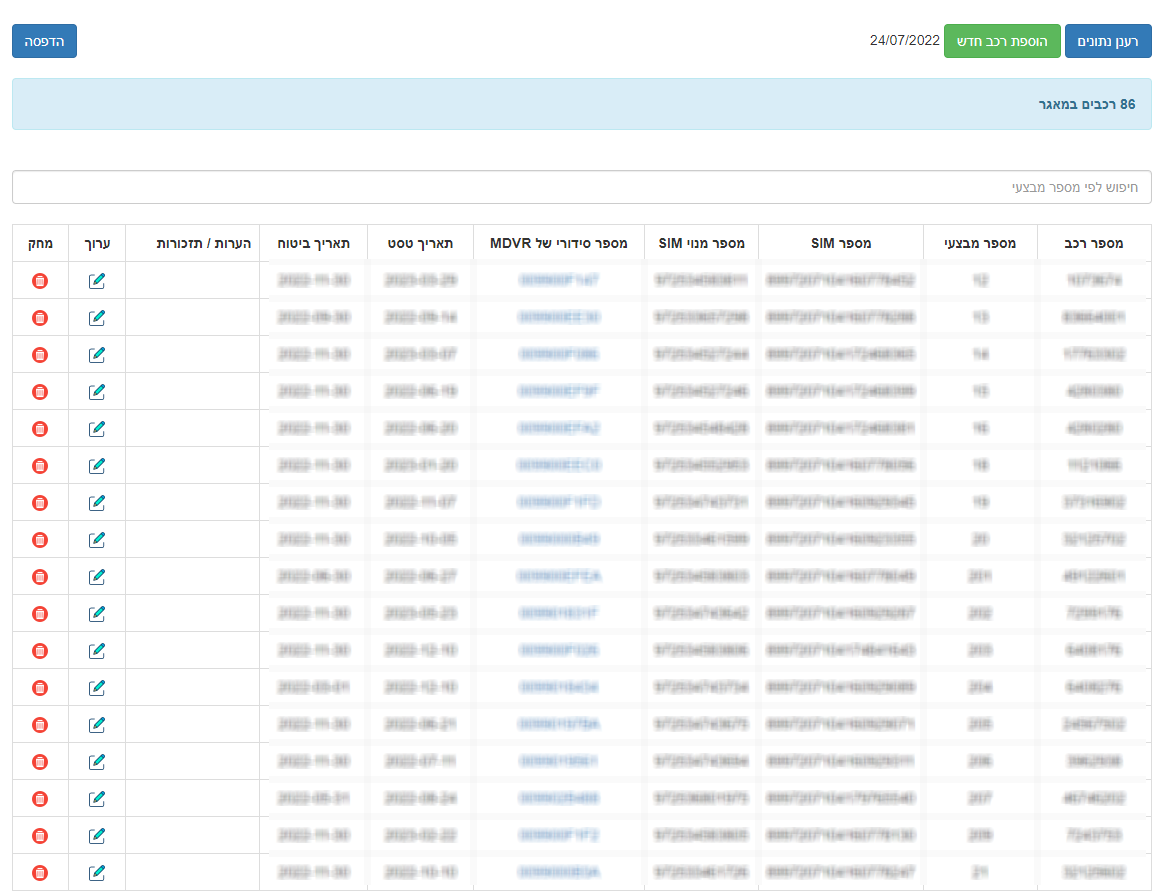Screen dimensions: 1169x891
Task: Delete the fourth row's vehicle record
Action: (40, 392)
